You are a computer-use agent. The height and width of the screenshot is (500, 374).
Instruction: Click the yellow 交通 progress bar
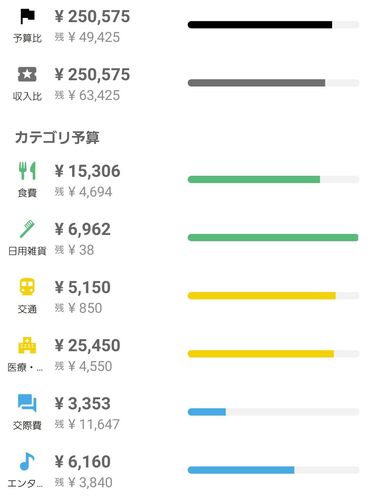273,296
